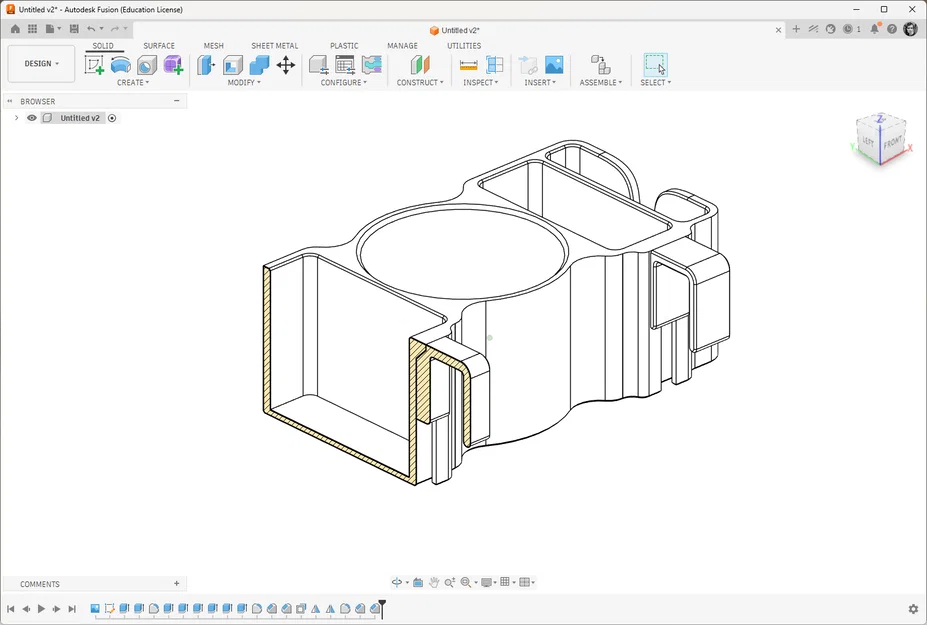Screen dimensions: 927x625
Task: Click the Insert Derive link icon
Action: point(527,64)
